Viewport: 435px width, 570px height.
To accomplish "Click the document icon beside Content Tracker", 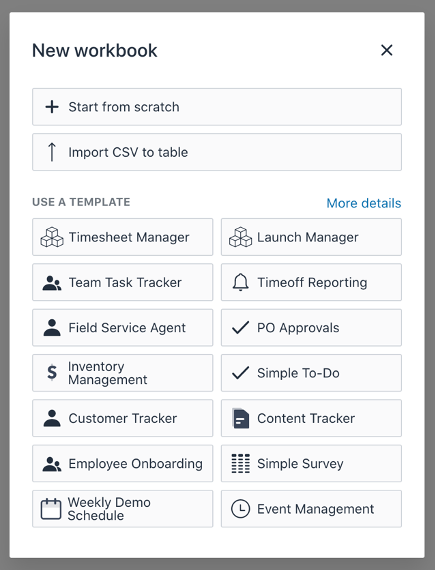I will tap(241, 418).
